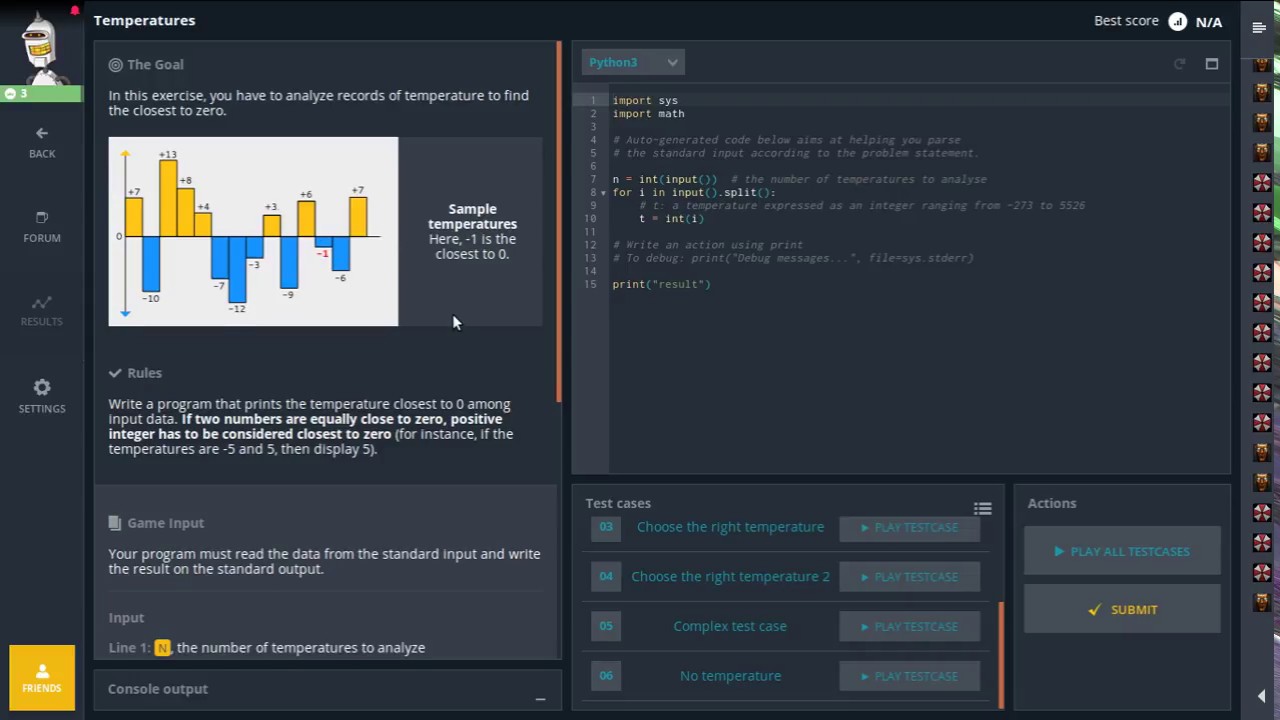Collapse the right chat sidebar arrow
Image resolution: width=1280 pixels, height=720 pixels.
pyautogui.click(x=1260, y=696)
